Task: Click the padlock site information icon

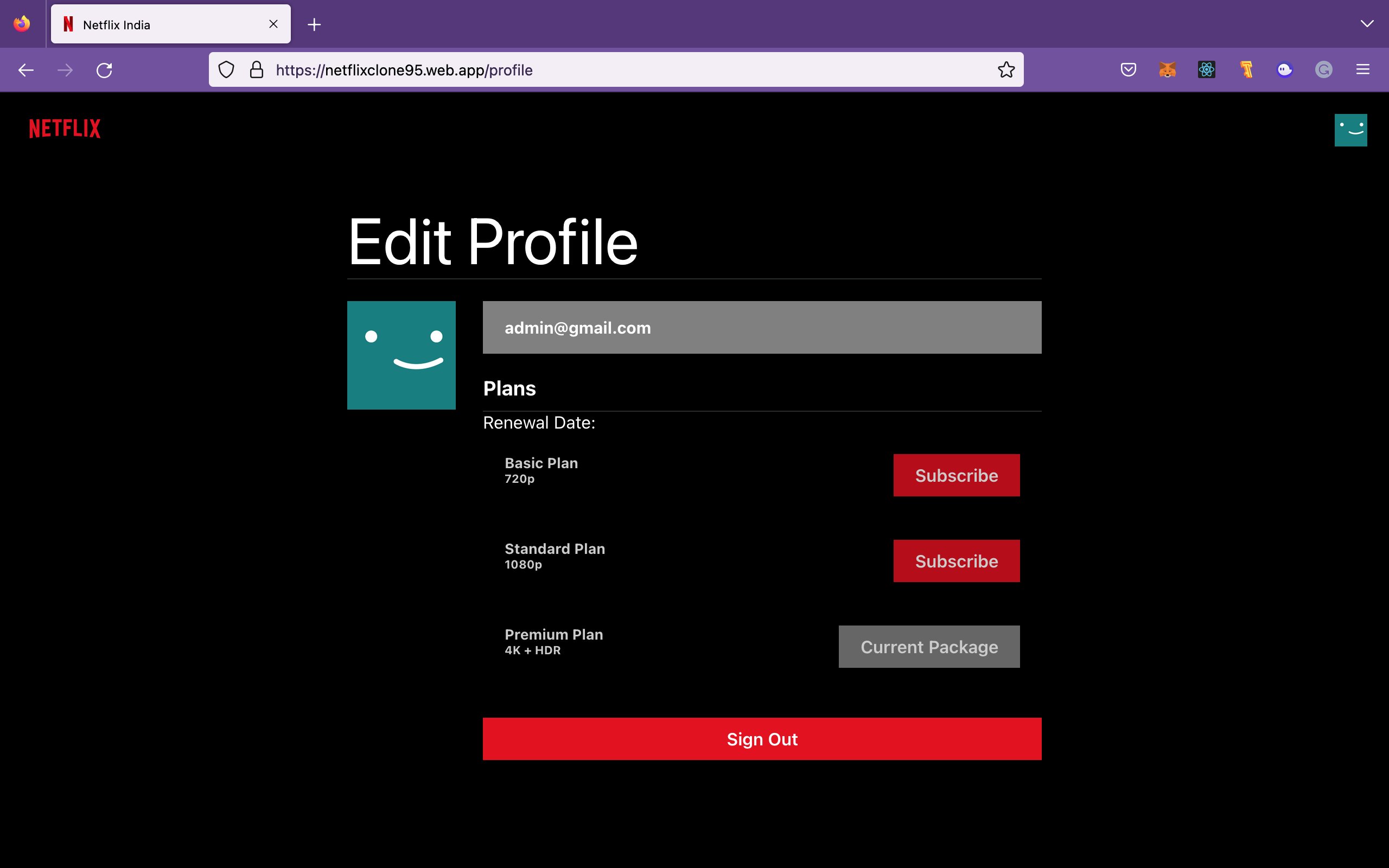Action: click(257, 70)
